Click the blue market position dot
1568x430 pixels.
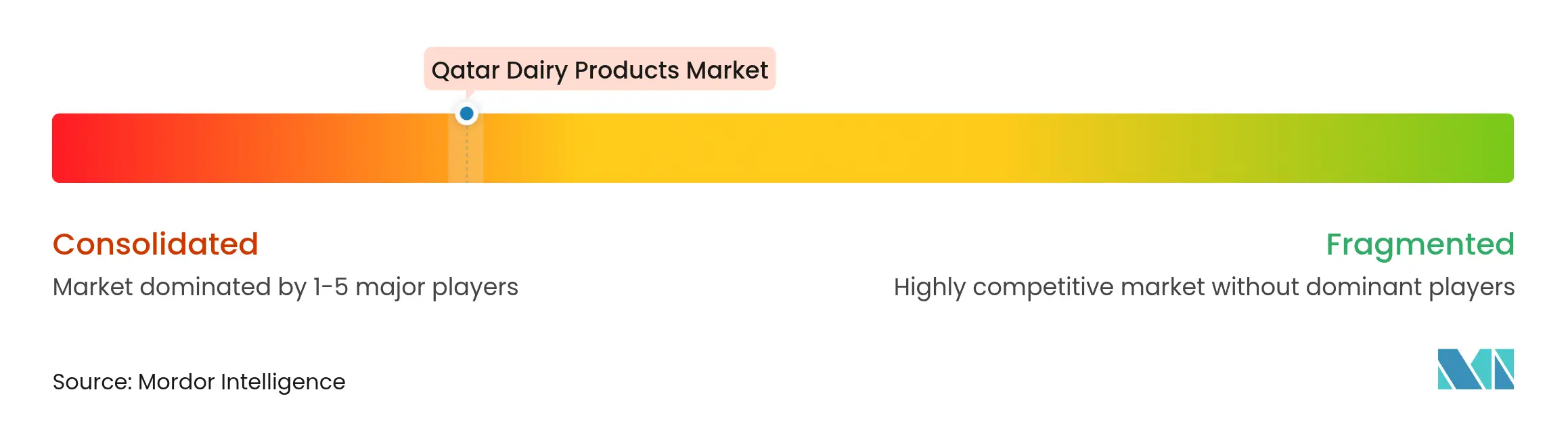coord(466,114)
